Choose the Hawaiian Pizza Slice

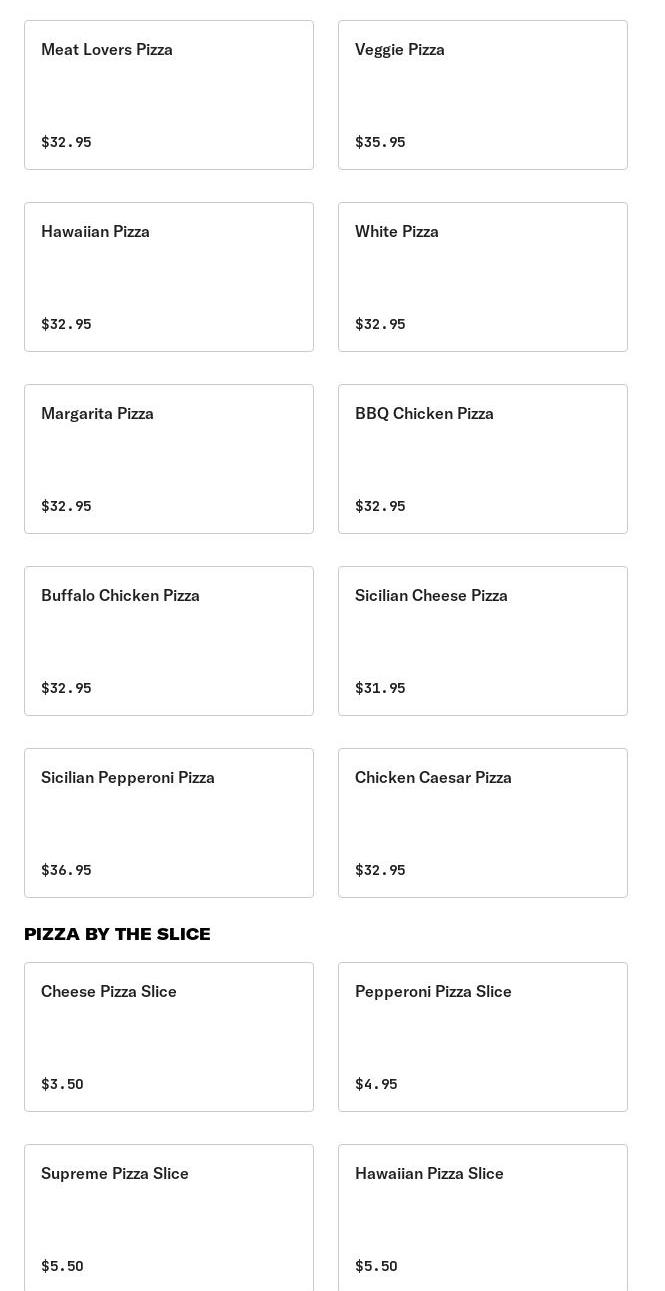482,1218
